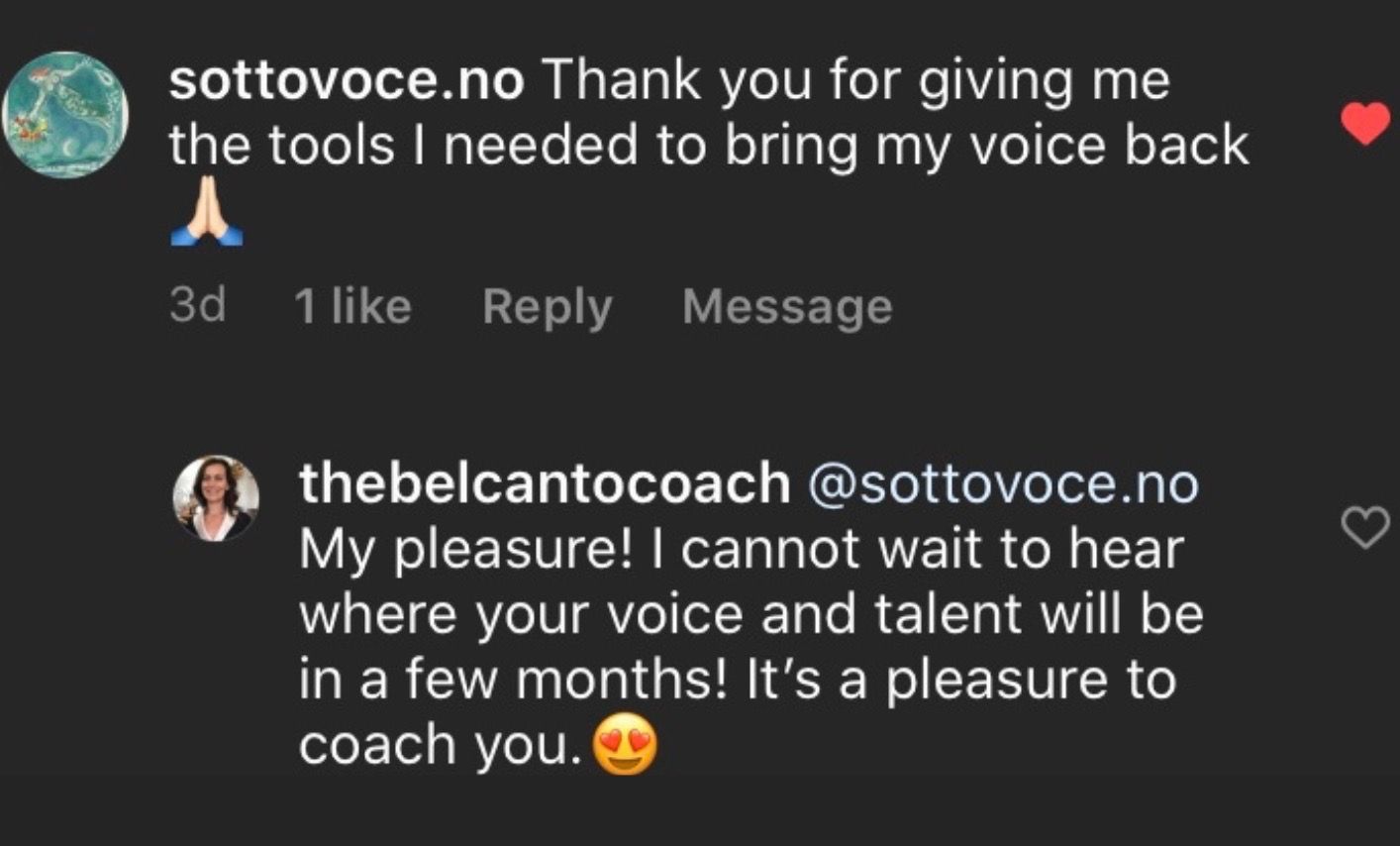The height and width of the screenshot is (846, 1400).
Task: Visit thebelcantocoach's profile via bold username
Action: click(545, 483)
